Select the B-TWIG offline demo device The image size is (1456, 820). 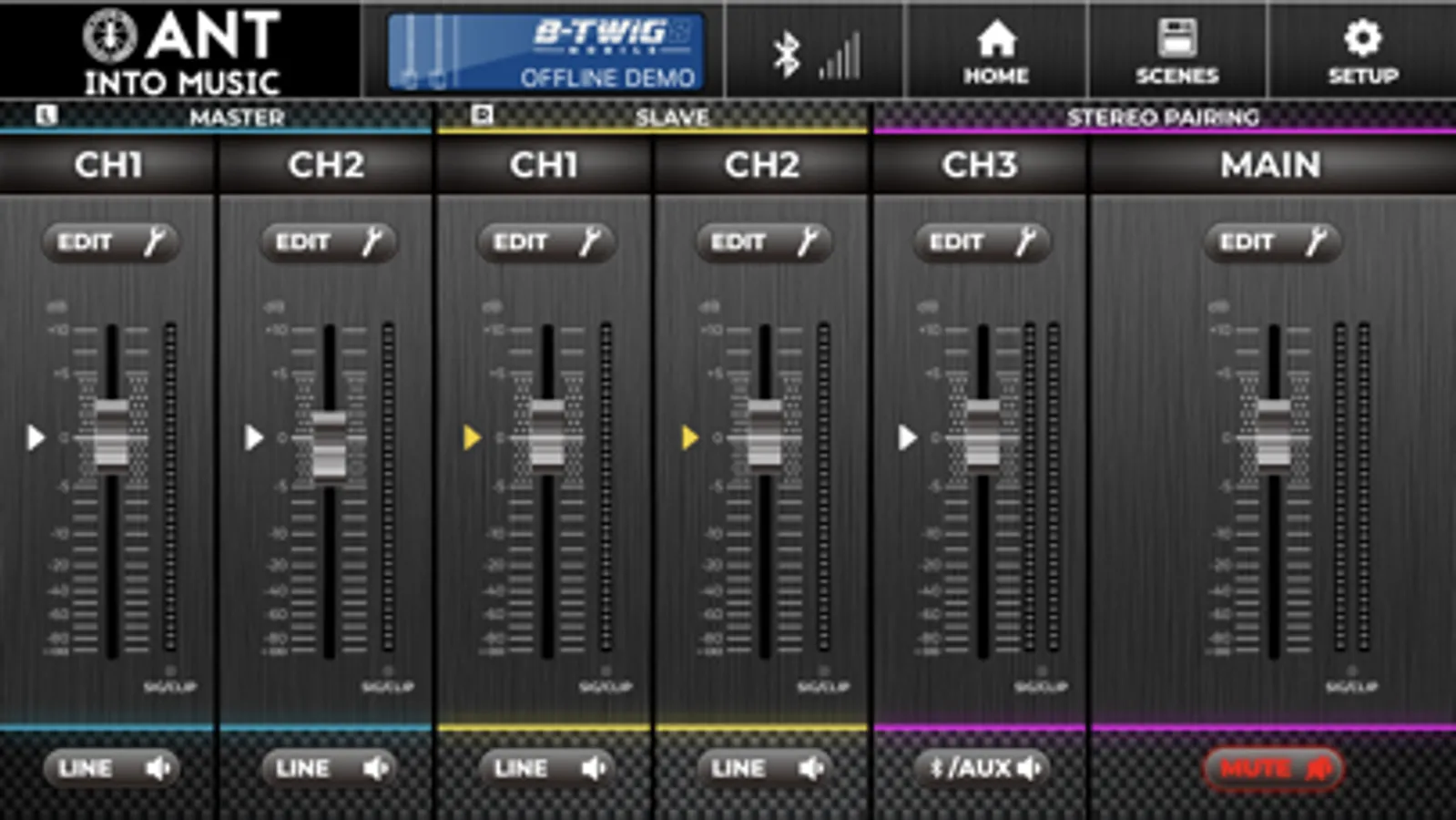[x=545, y=52]
